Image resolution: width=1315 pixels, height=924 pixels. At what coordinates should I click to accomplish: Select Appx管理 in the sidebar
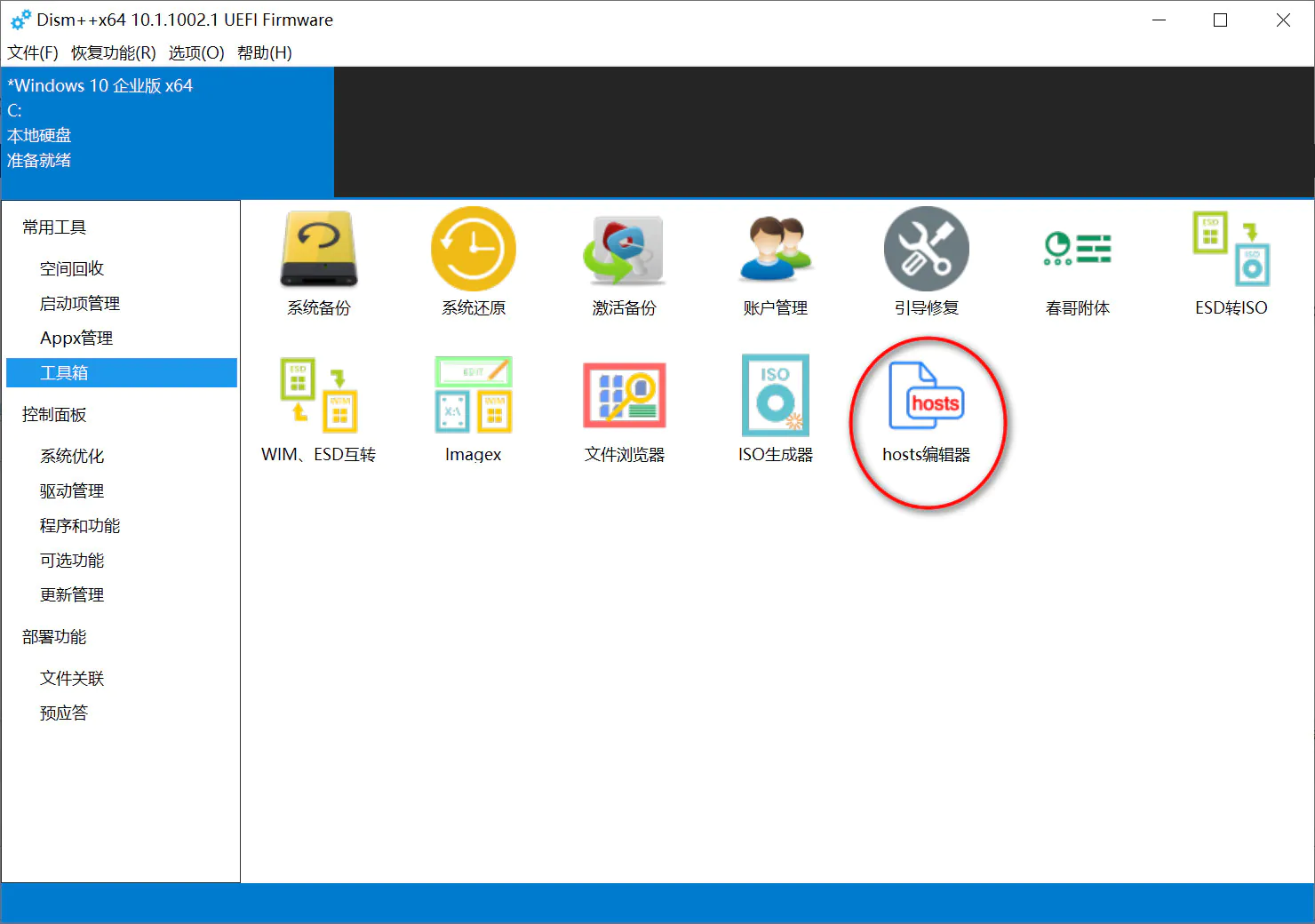pos(76,338)
